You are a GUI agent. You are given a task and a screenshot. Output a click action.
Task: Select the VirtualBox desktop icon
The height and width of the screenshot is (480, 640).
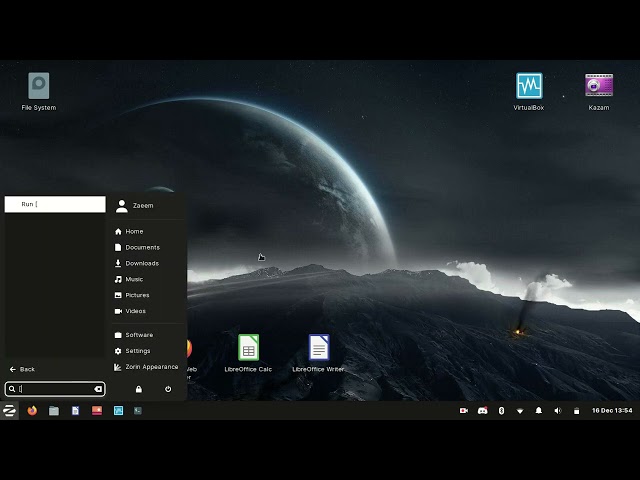[x=529, y=92]
